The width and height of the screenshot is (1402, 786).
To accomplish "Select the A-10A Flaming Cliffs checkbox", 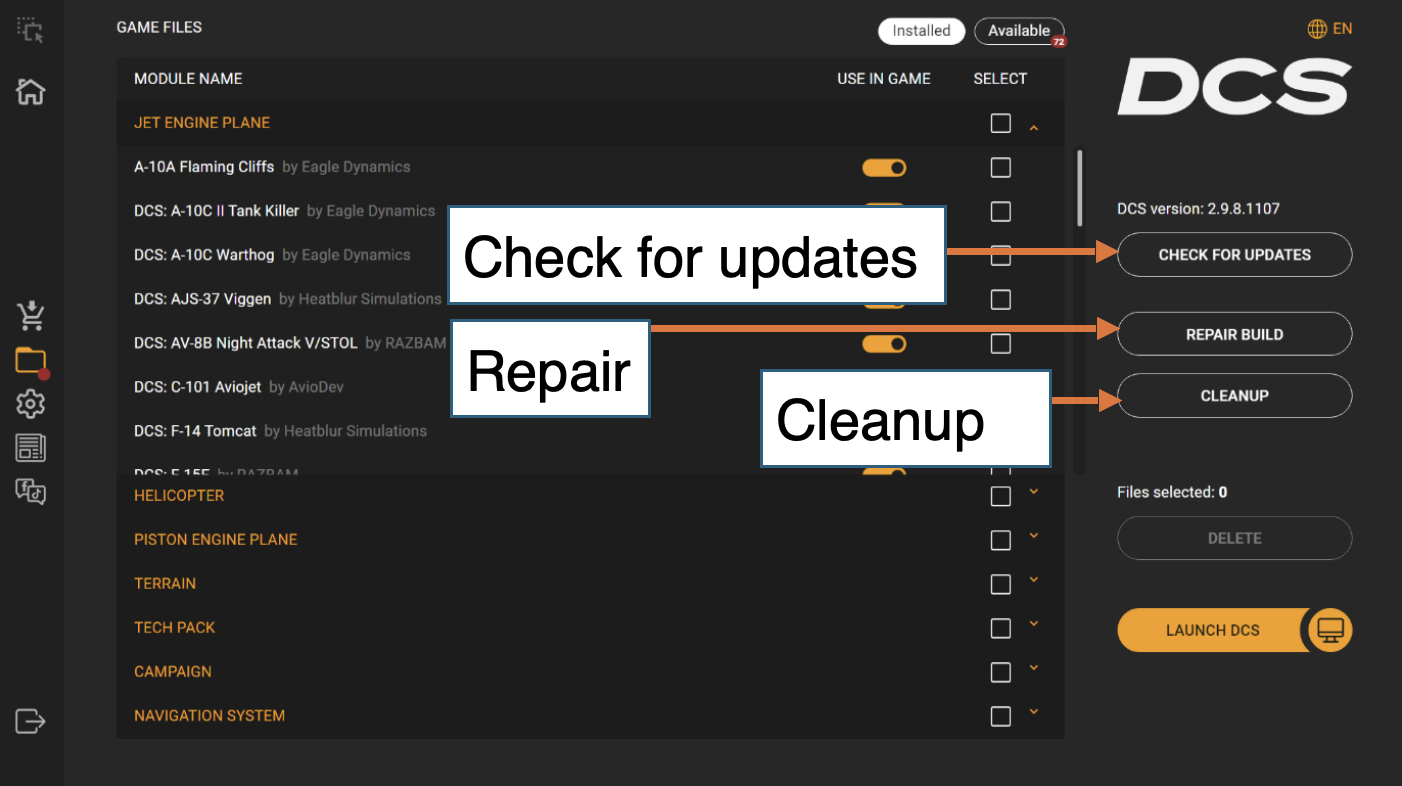I will click(1000, 168).
